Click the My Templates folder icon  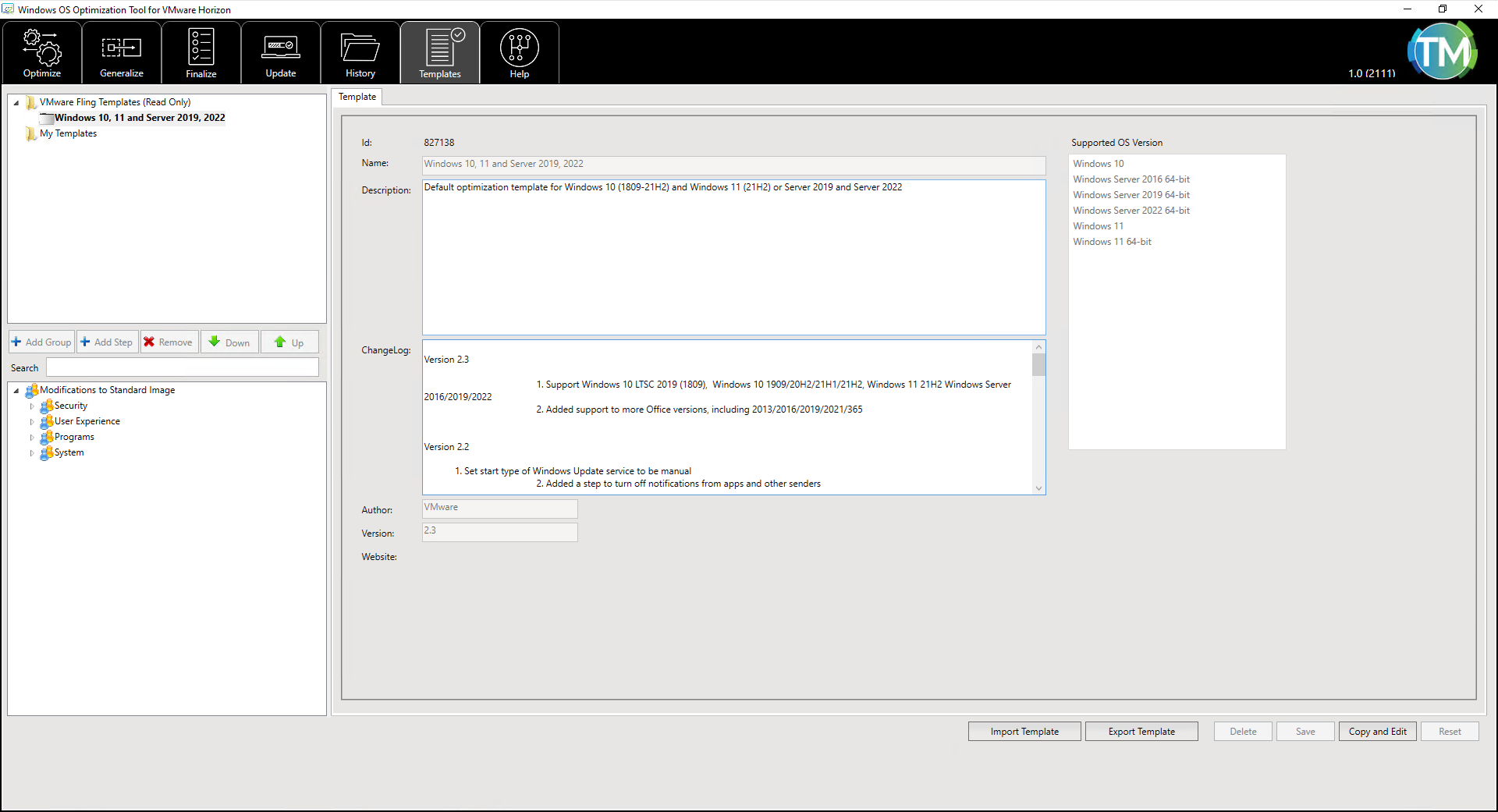[31, 133]
